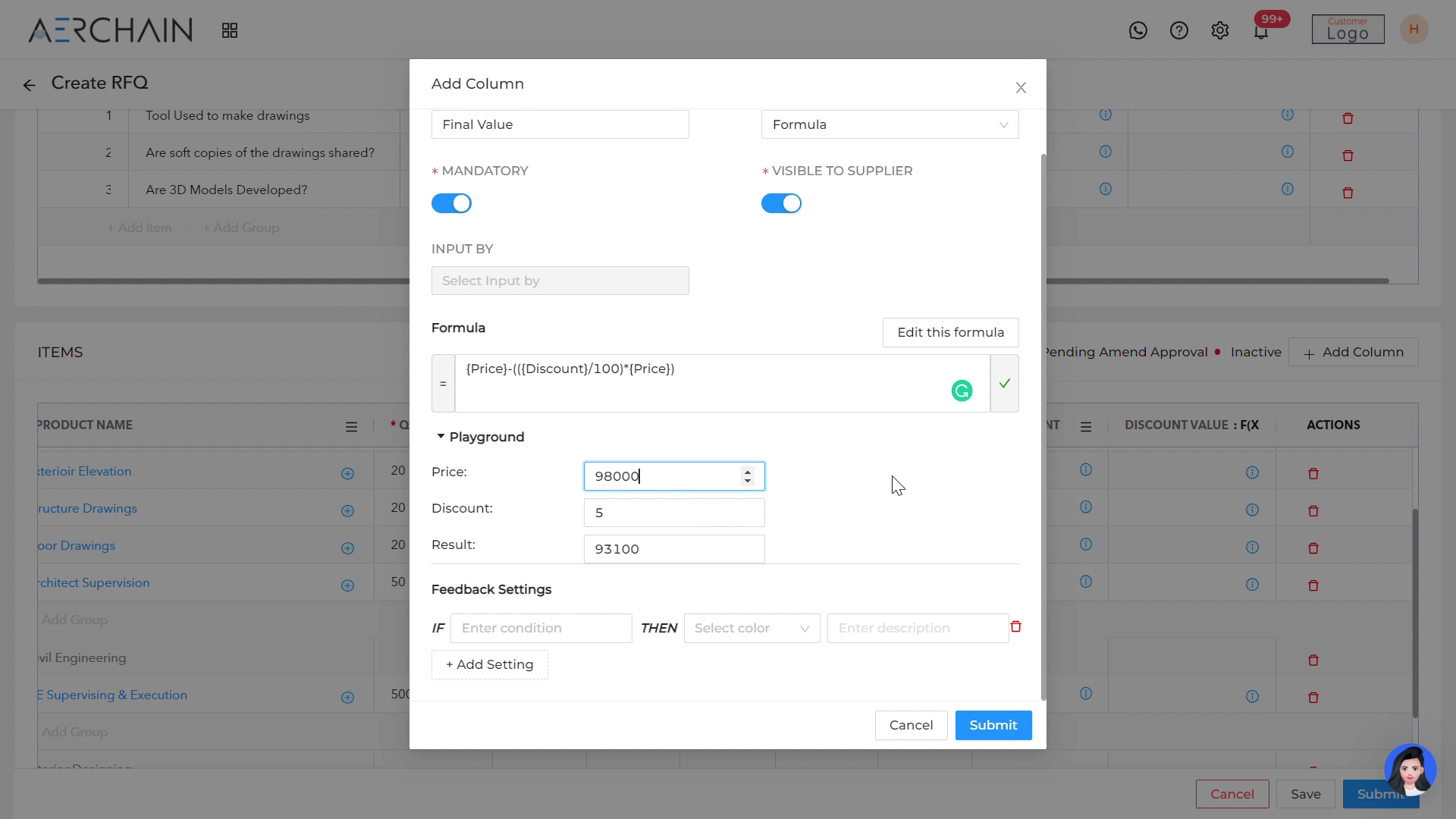
Task: Go back using Create RFQ arrow
Action: [29, 85]
